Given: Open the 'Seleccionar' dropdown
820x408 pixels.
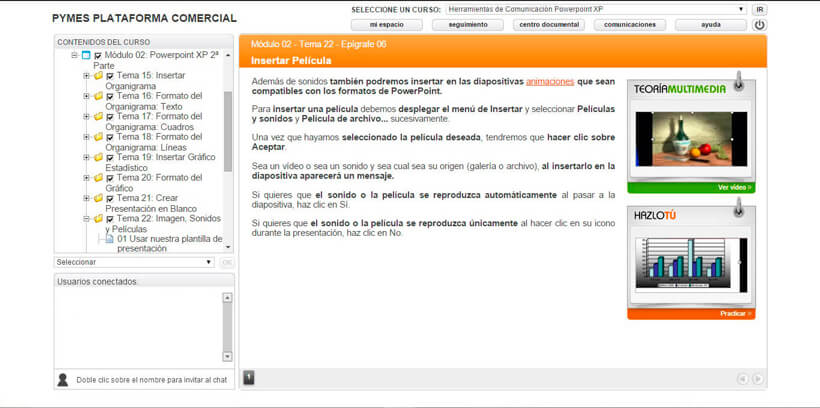Looking at the screenshot, I should (134, 262).
